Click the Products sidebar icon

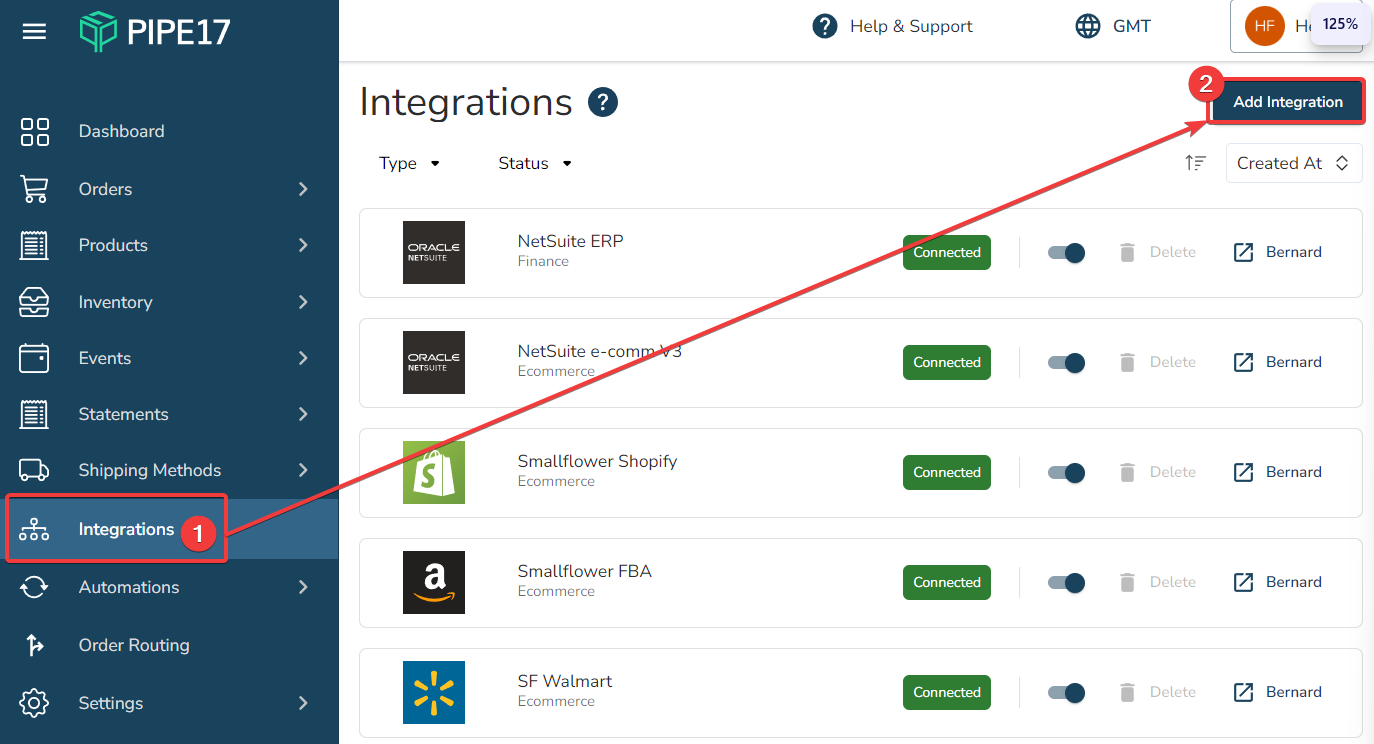[x=34, y=245]
